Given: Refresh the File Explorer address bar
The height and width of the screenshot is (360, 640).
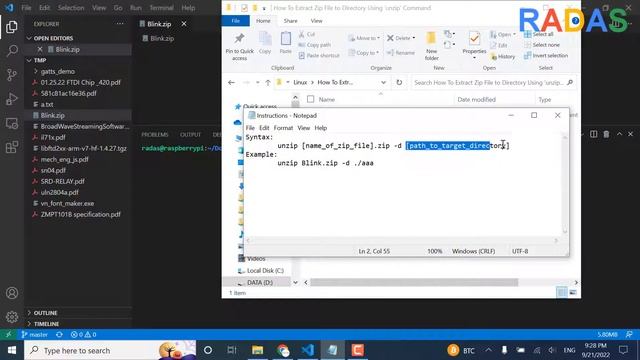Looking at the screenshot, I should coord(399,82).
